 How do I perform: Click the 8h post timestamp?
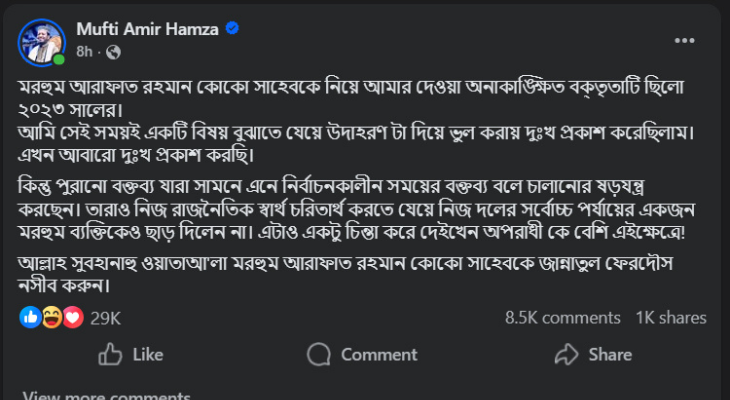pyautogui.click(x=85, y=51)
